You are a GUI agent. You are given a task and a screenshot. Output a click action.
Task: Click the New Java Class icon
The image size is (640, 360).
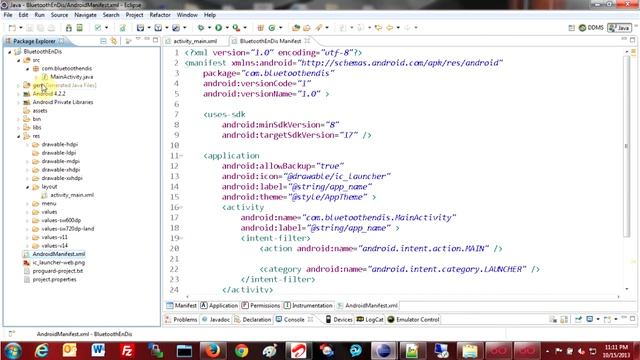(272, 28)
